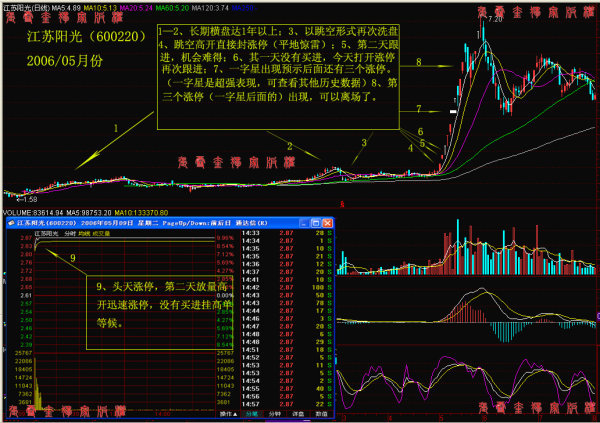Click the VOLUME:83614.94 readout
Image resolution: width=600 pixels, height=423 pixels.
point(33,212)
